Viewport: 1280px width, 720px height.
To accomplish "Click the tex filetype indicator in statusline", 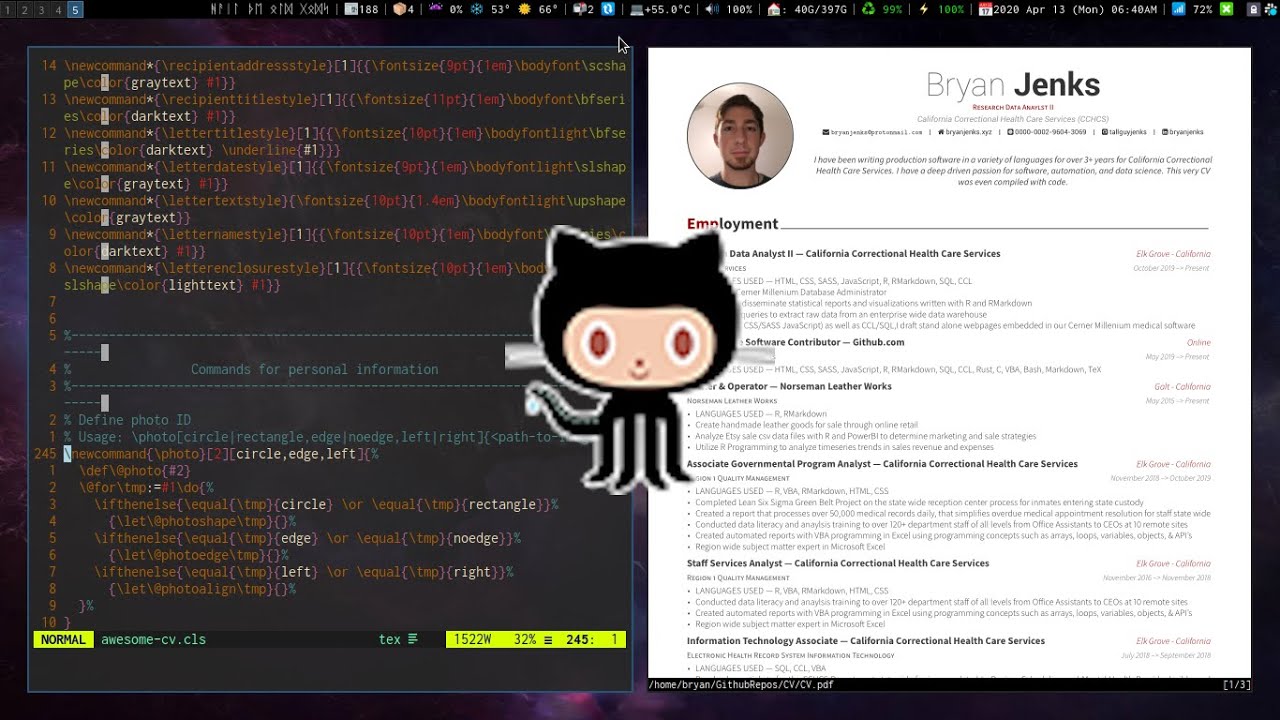I will (x=390, y=639).
